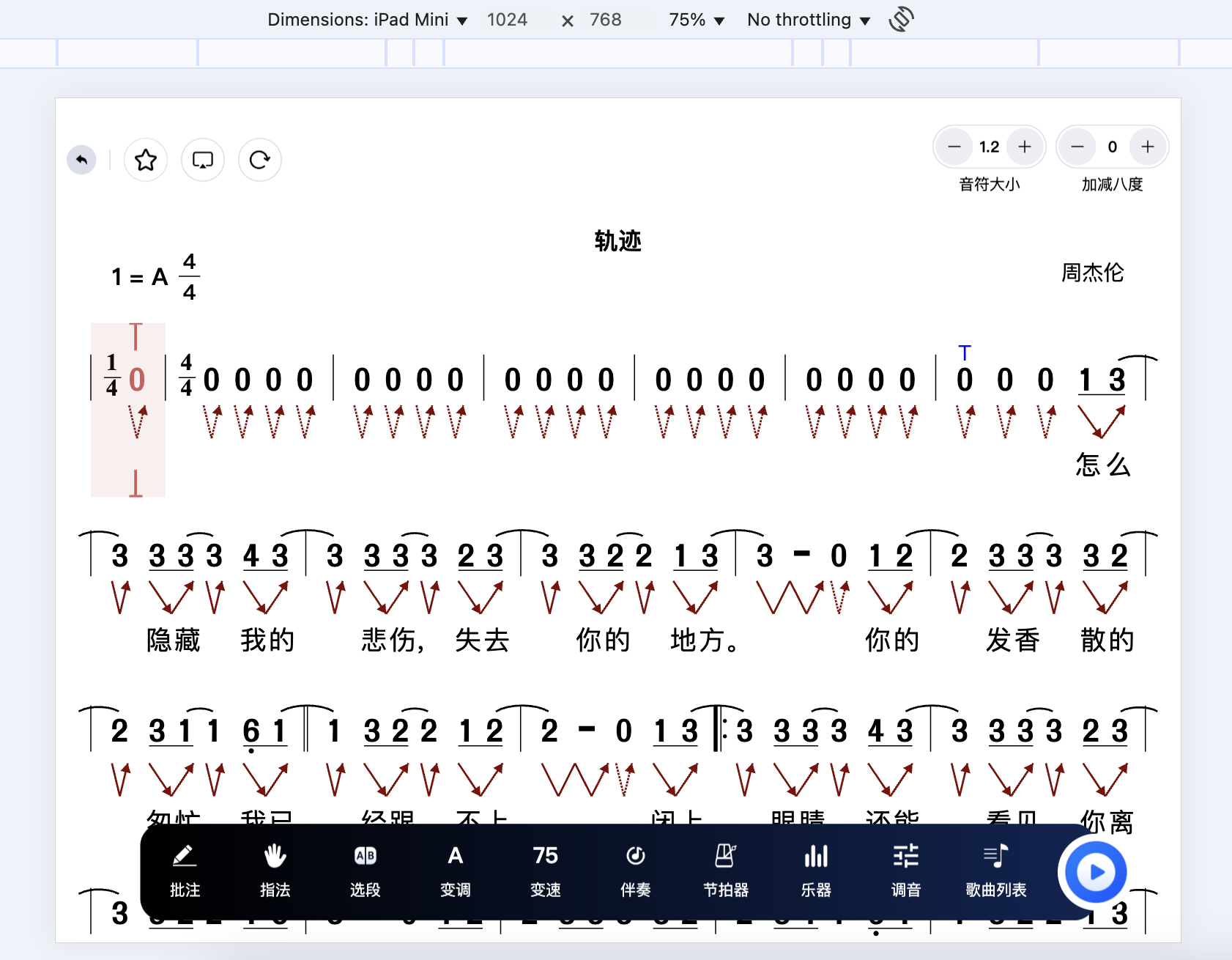Click the lyric 悲伤,
This screenshot has width=1232, height=960.
click(x=393, y=640)
